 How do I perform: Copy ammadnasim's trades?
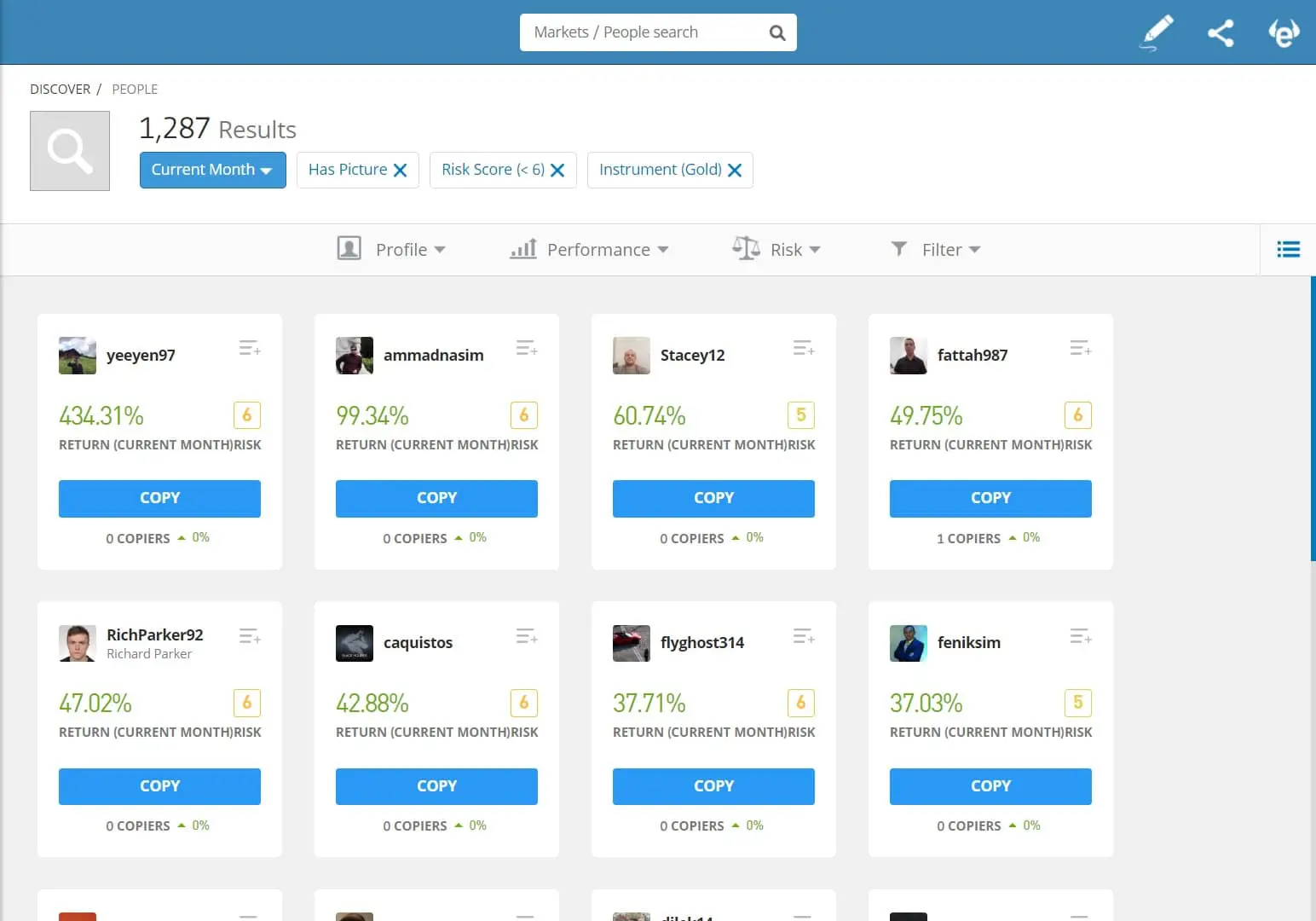pyautogui.click(x=436, y=498)
